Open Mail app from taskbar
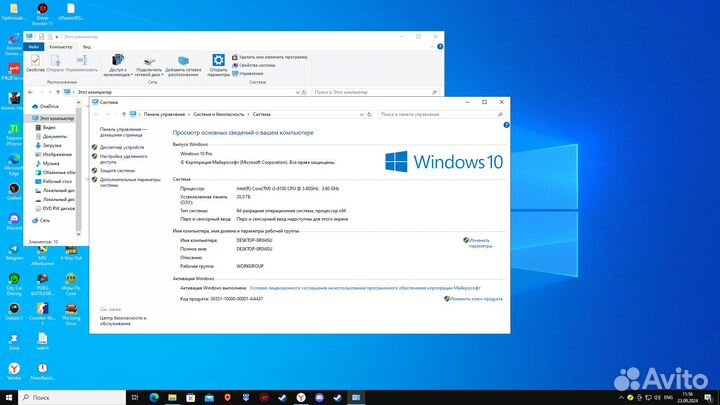This screenshot has width=720, height=405. click(x=209, y=398)
